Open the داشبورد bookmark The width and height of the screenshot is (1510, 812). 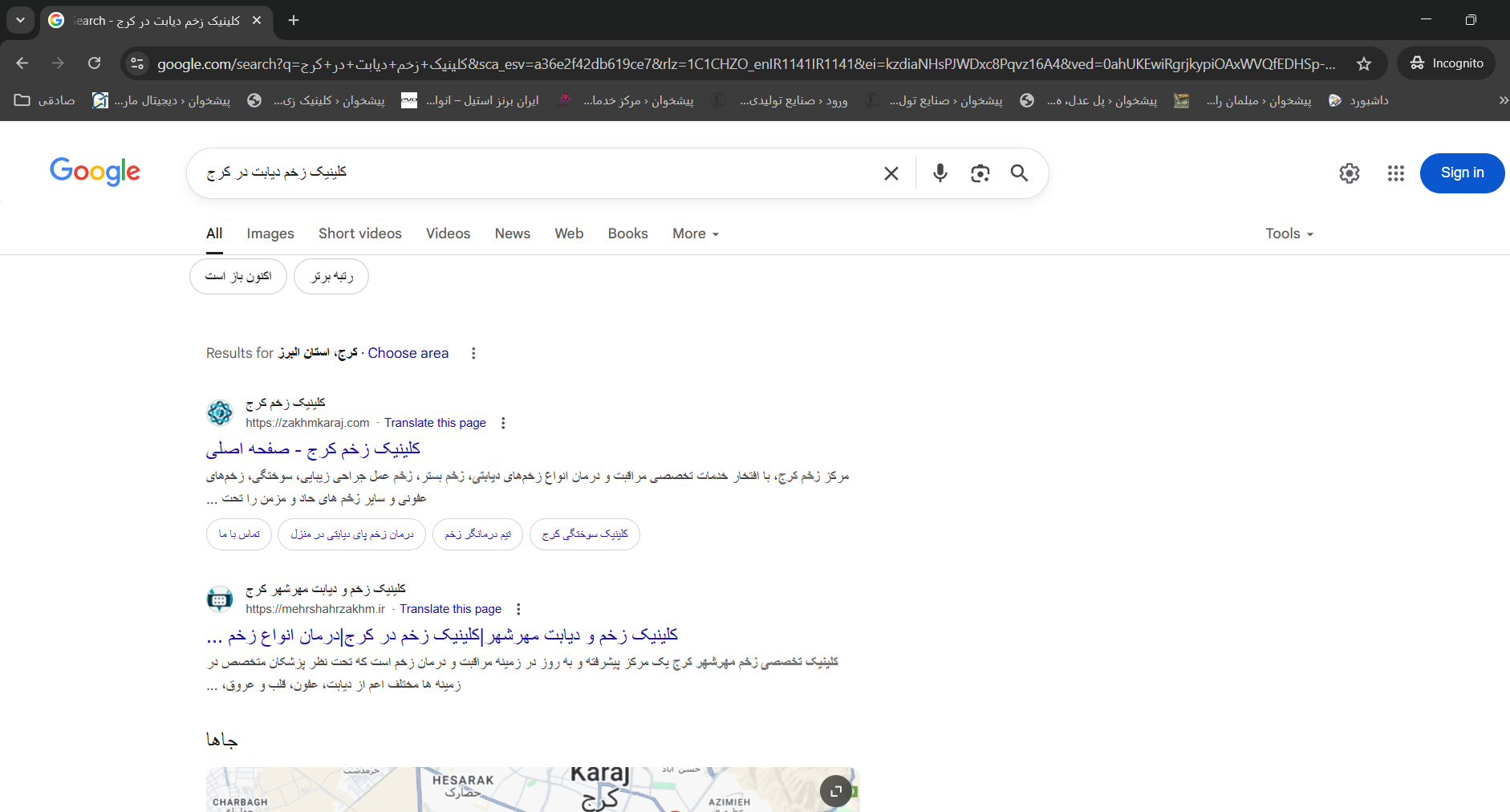(x=1358, y=100)
